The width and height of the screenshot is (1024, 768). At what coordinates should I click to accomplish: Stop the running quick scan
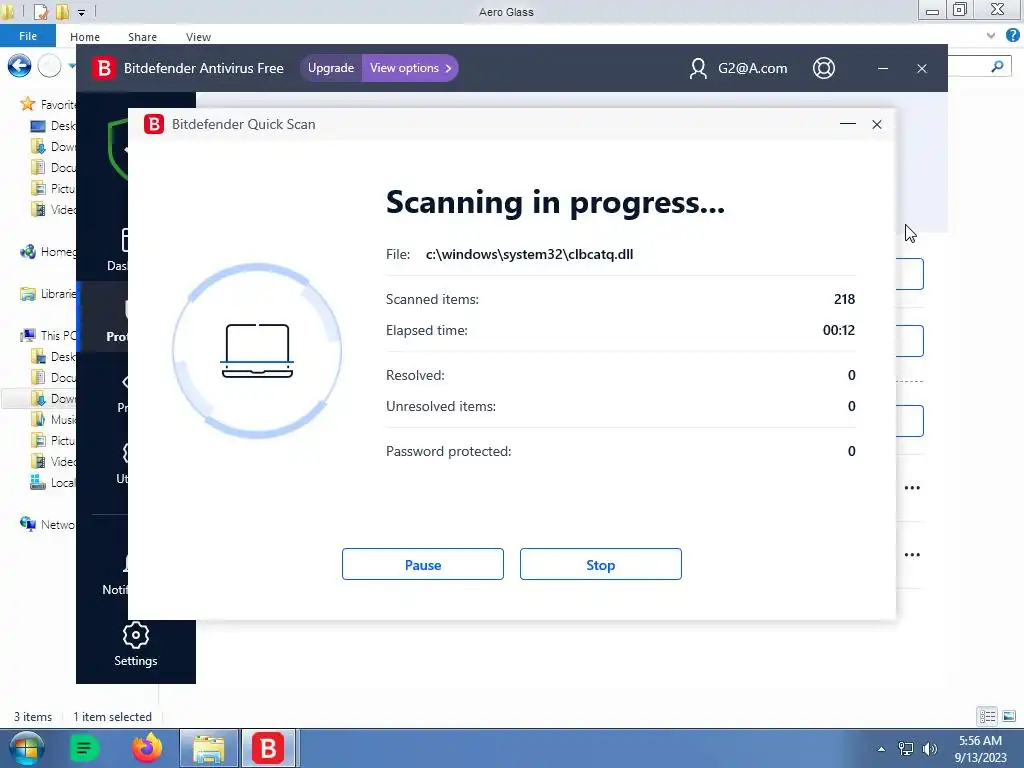pyautogui.click(x=600, y=564)
